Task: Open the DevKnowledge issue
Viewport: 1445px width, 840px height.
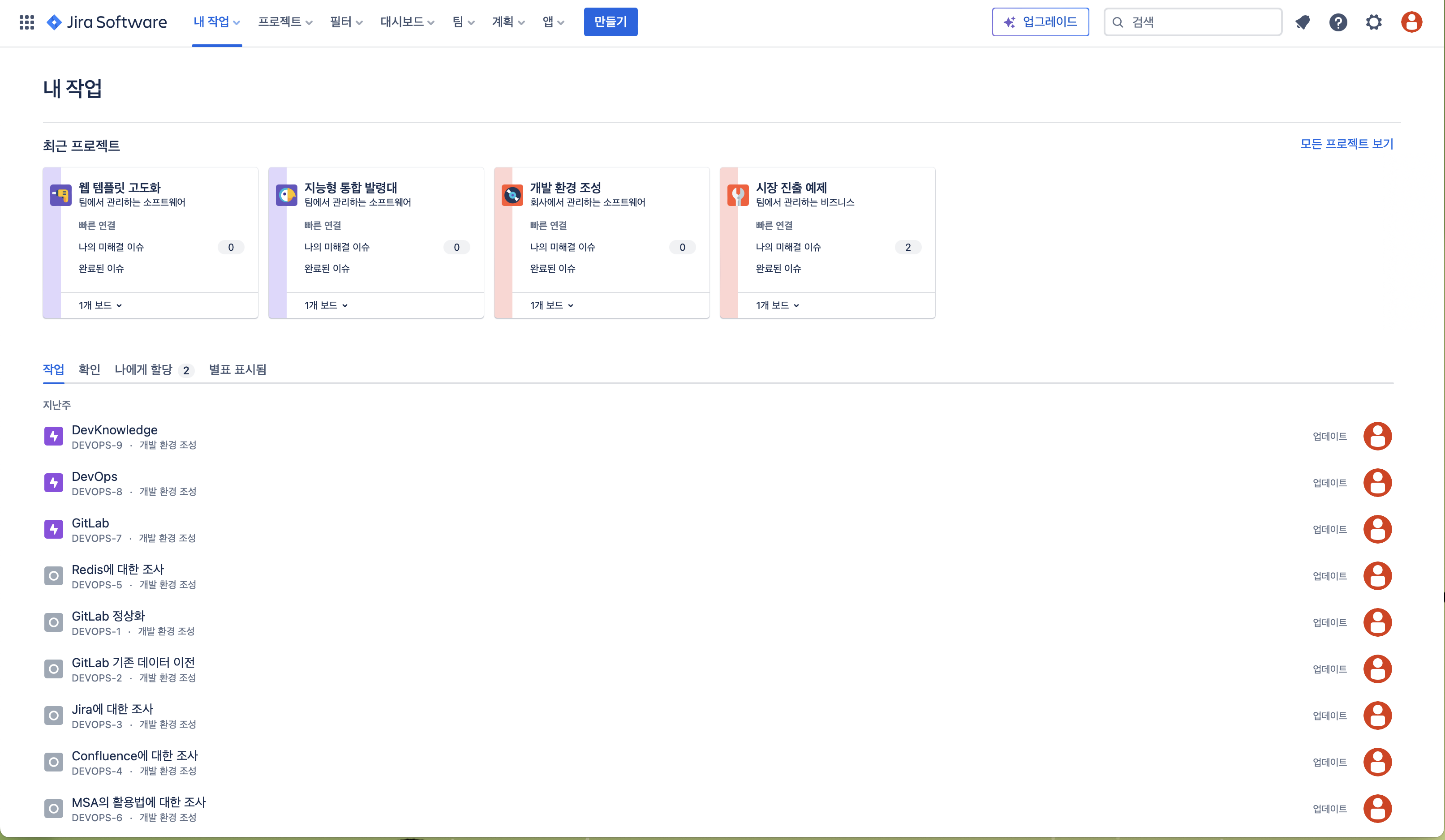Action: [115, 430]
